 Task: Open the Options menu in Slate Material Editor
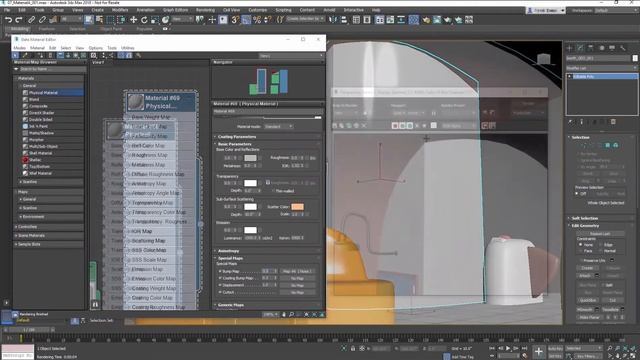[96, 48]
